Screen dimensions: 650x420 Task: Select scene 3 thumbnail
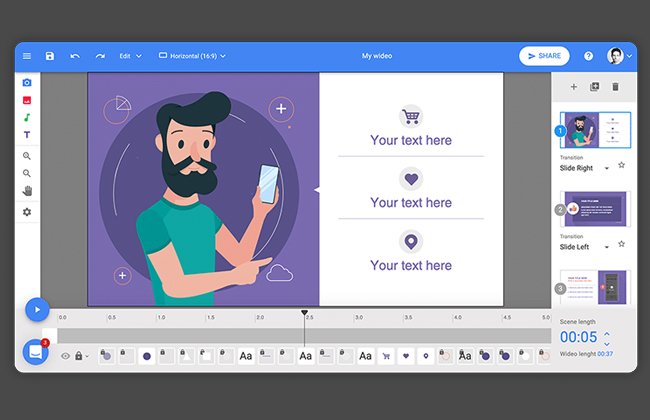point(595,287)
